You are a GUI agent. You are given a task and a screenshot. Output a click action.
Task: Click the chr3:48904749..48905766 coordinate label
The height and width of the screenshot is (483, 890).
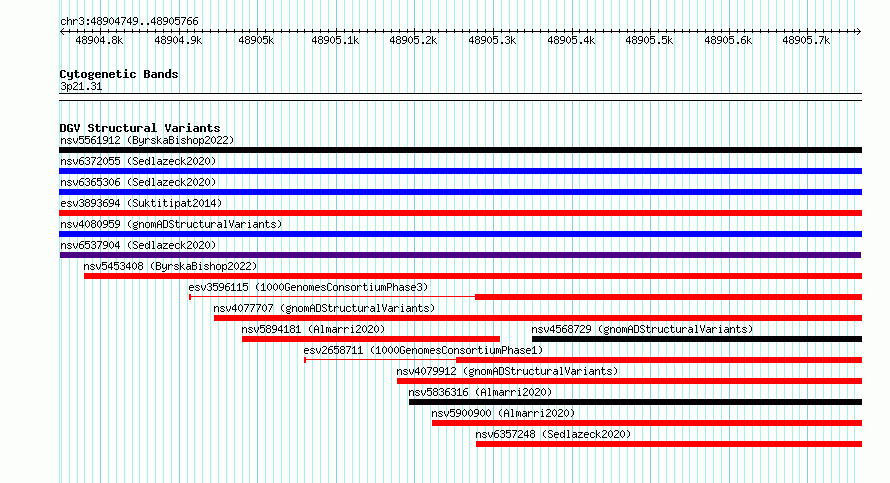coord(129,22)
